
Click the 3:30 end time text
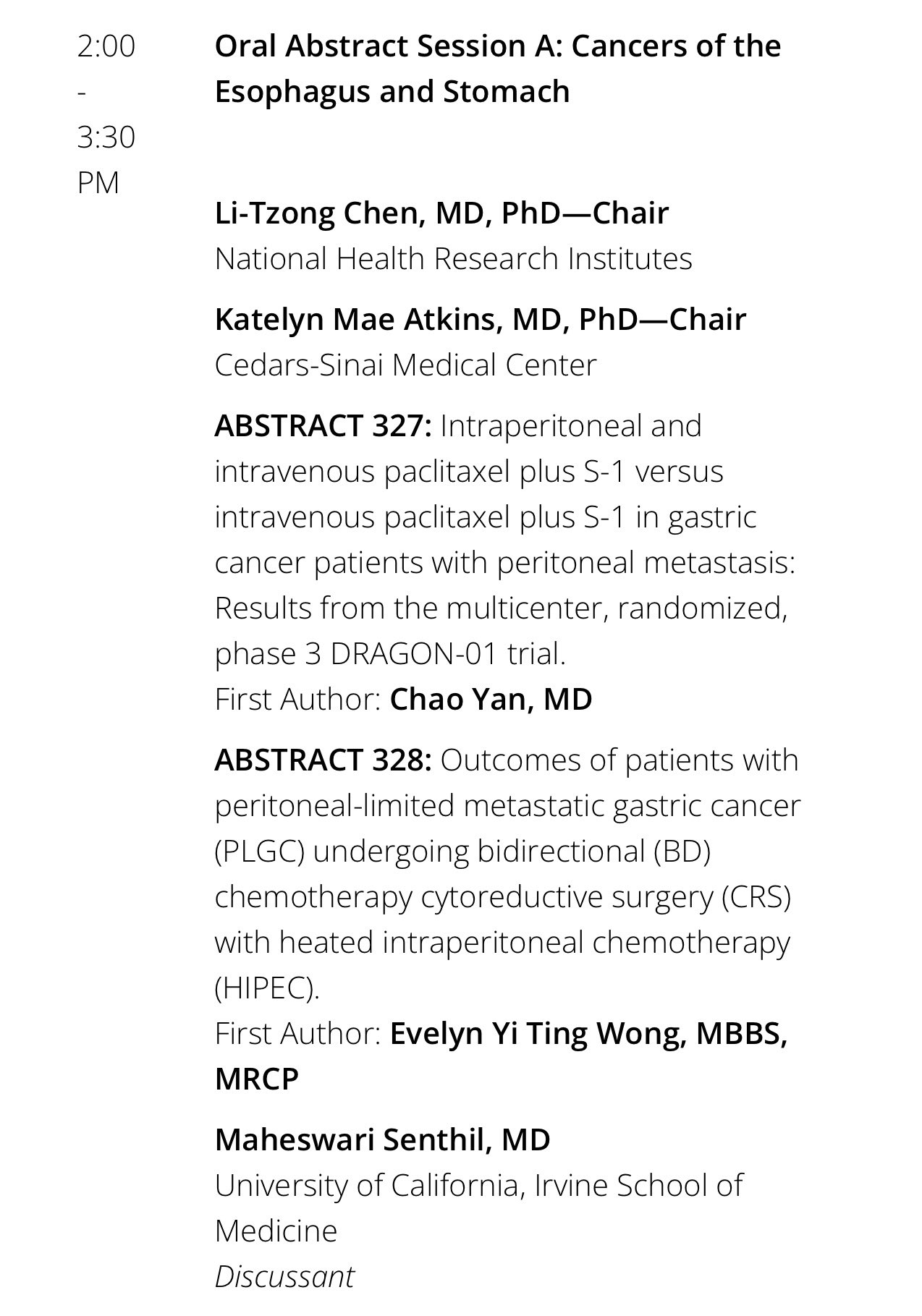click(x=106, y=137)
